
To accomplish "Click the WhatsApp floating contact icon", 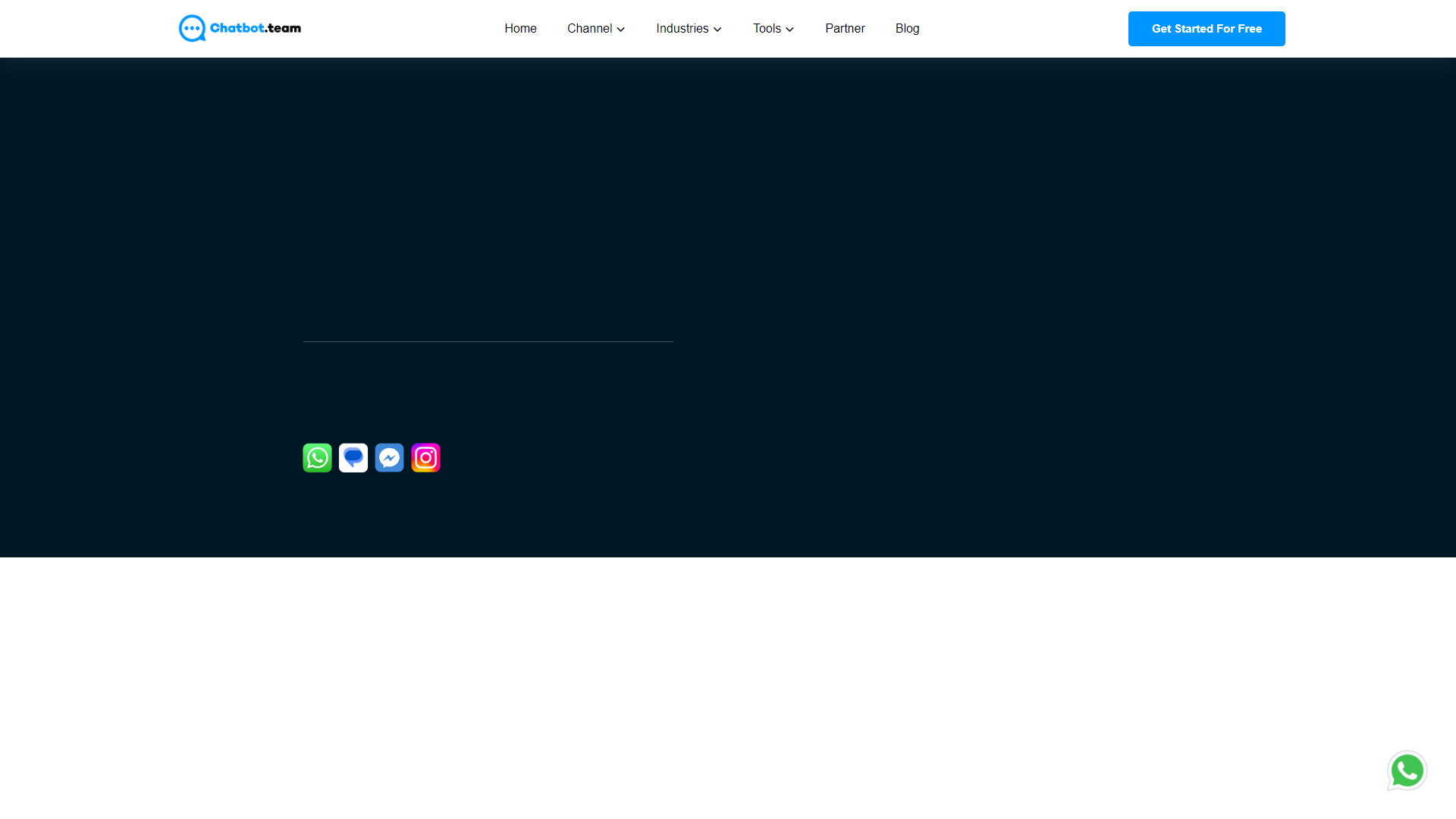I will point(1407,770).
